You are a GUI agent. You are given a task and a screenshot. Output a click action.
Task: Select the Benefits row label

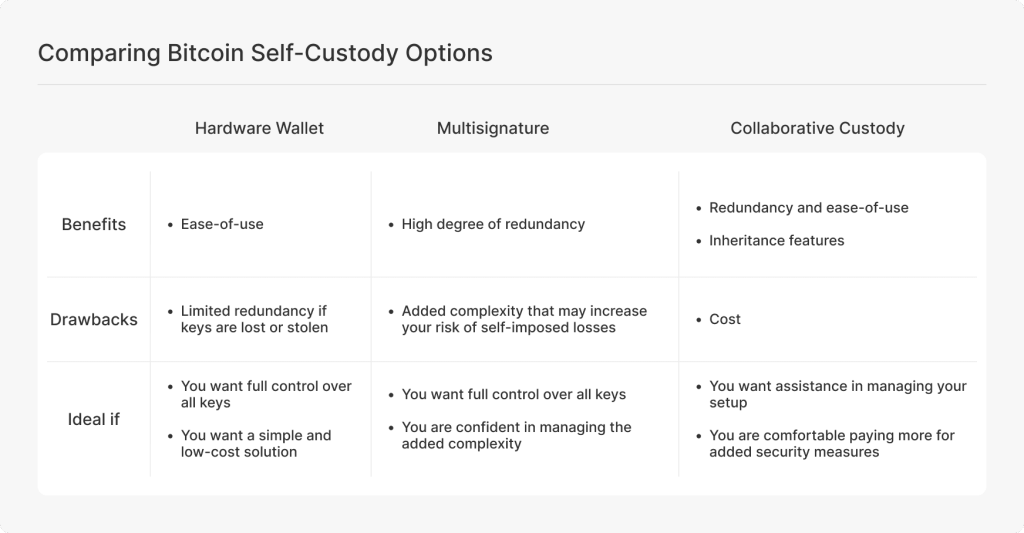pos(94,224)
